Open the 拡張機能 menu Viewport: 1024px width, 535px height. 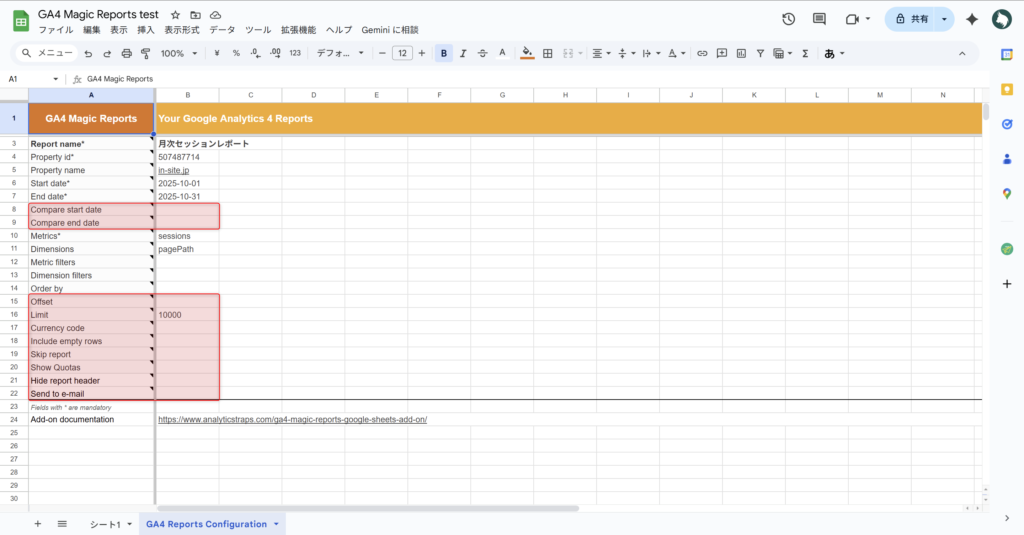(297, 30)
